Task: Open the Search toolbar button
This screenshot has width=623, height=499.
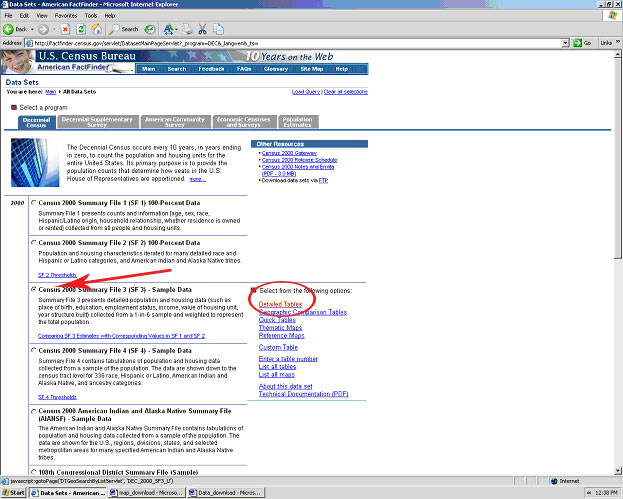Action: 124,29
